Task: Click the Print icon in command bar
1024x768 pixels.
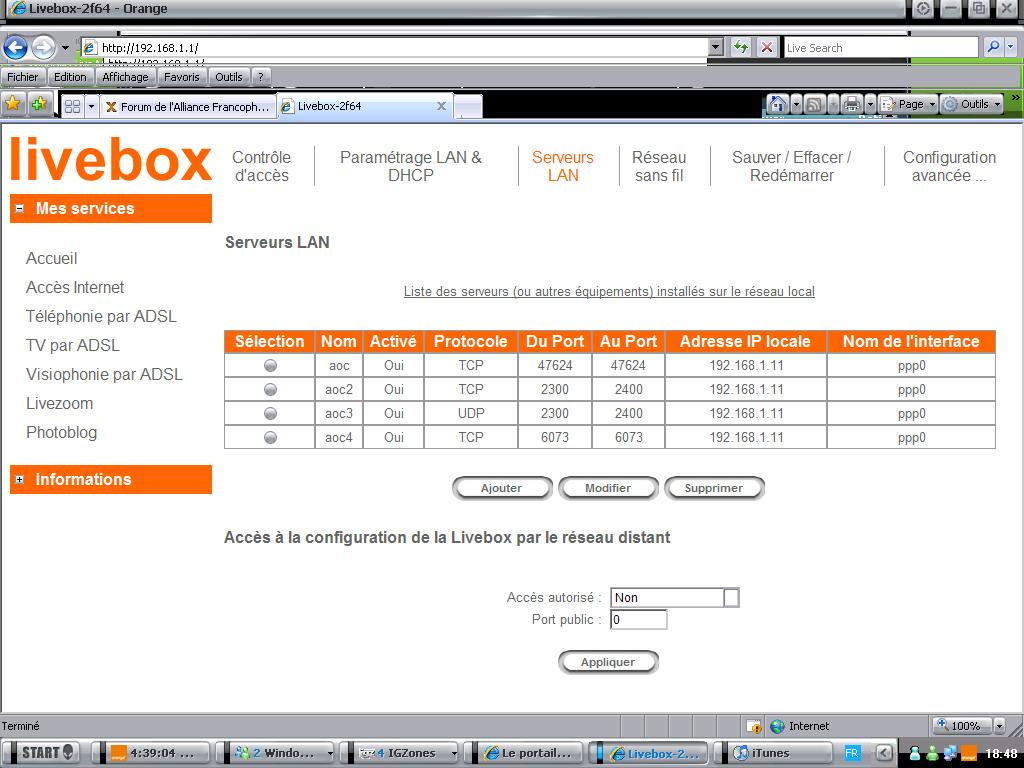Action: tap(851, 104)
